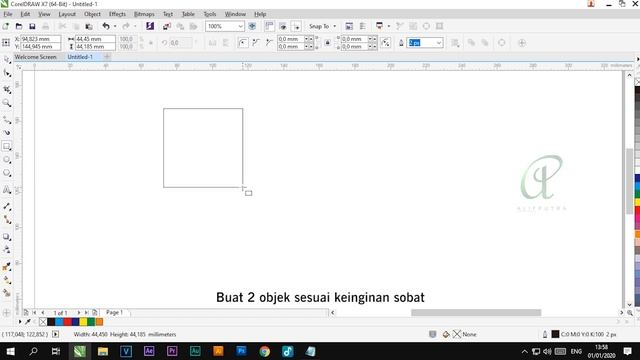Toggle the Show guidelines button

pos(296,26)
